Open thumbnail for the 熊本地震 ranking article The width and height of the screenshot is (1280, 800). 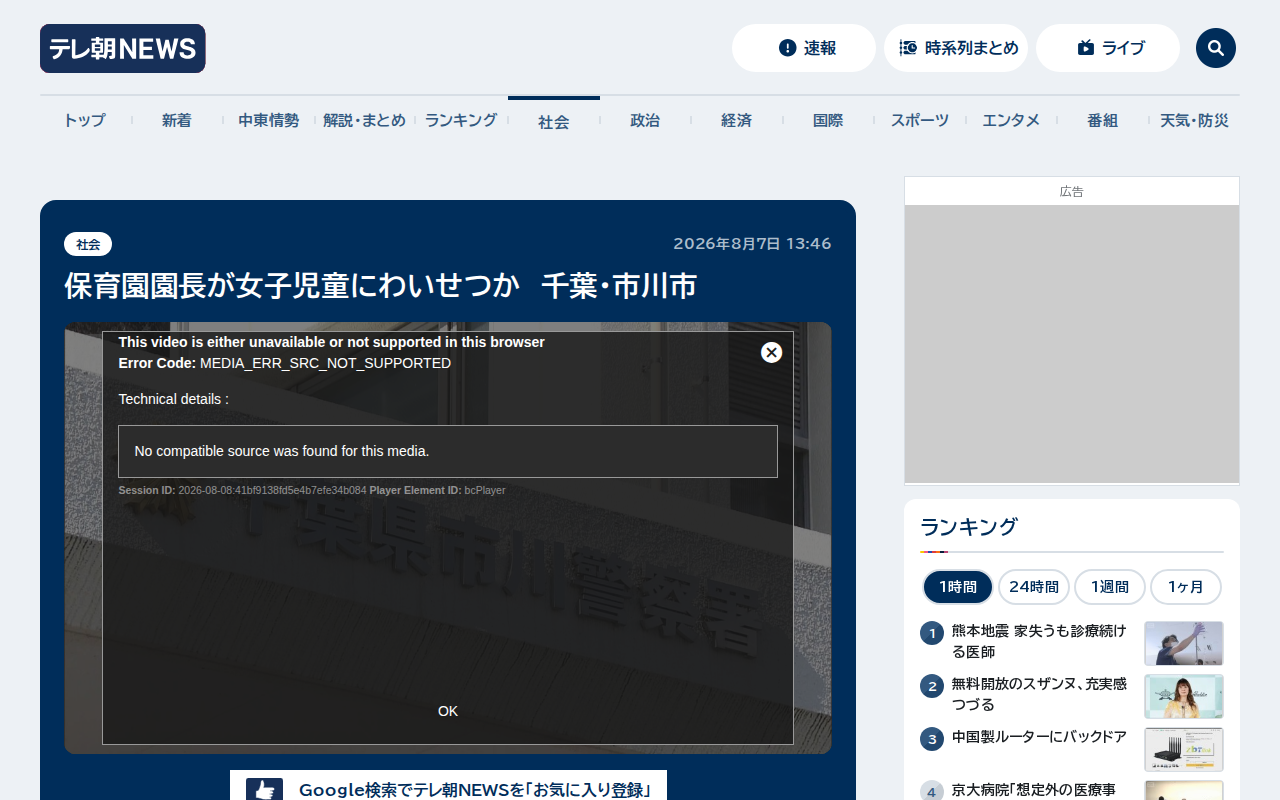[1184, 643]
